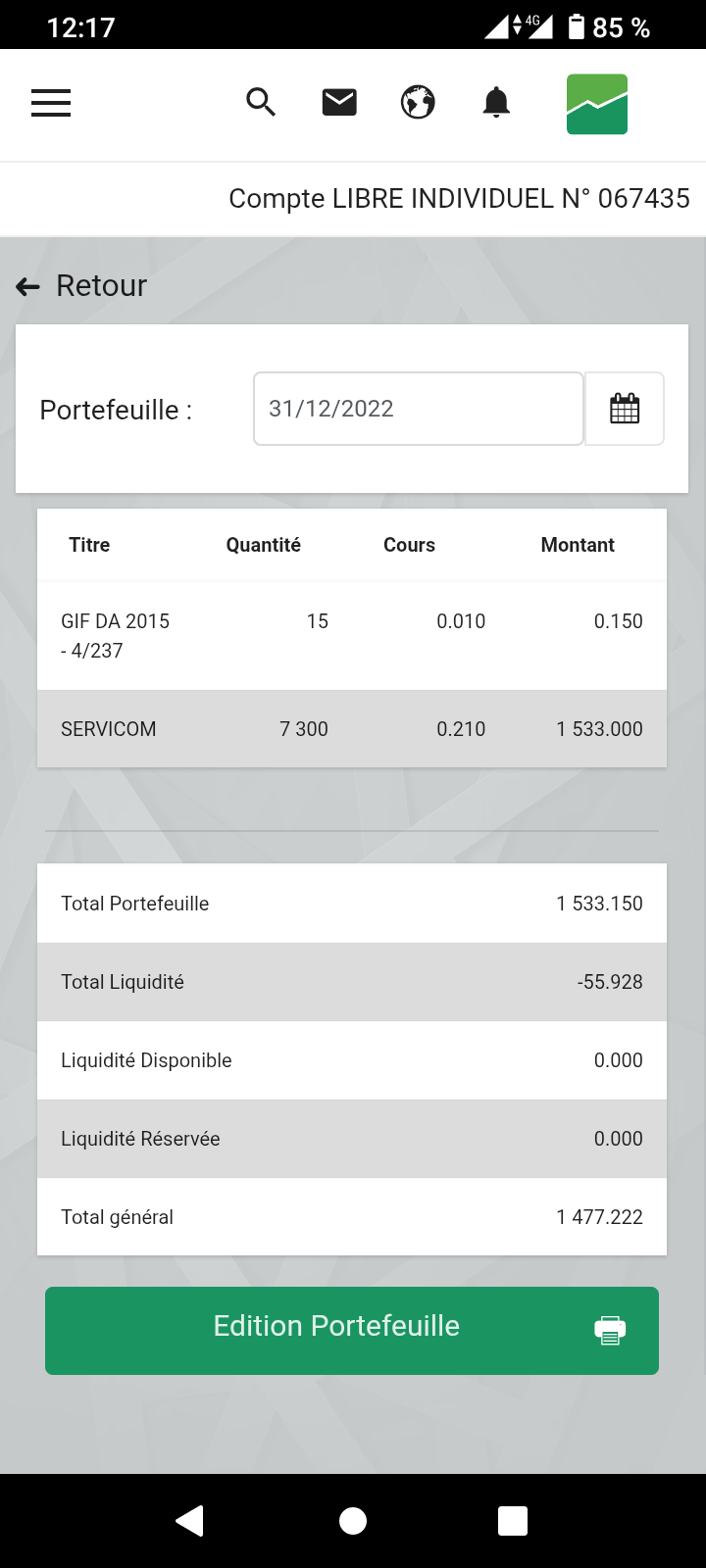The image size is (706, 1568).
Task: Tap the Android home circle button
Action: coord(353,1520)
